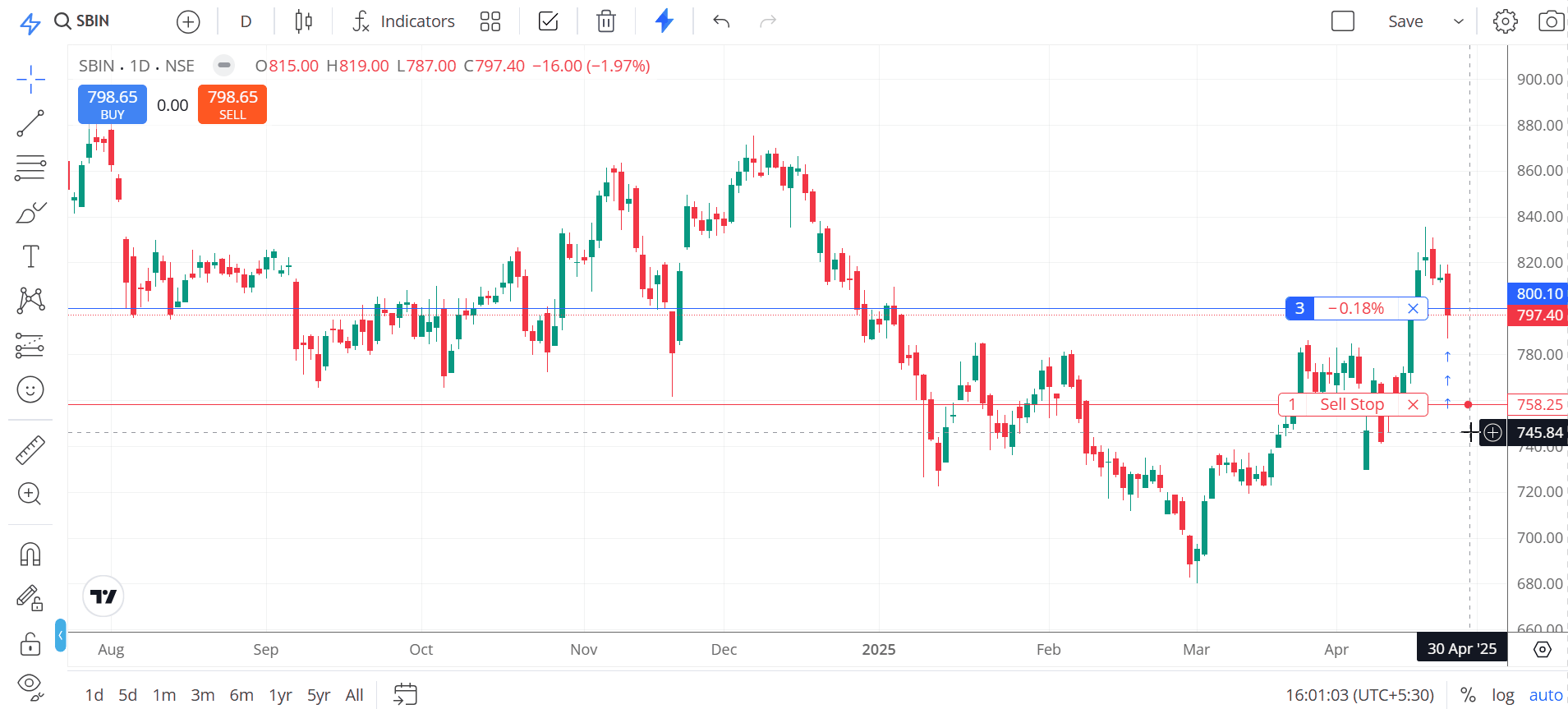
Task: Select the forecasting and measurement tool
Action: (x=30, y=345)
